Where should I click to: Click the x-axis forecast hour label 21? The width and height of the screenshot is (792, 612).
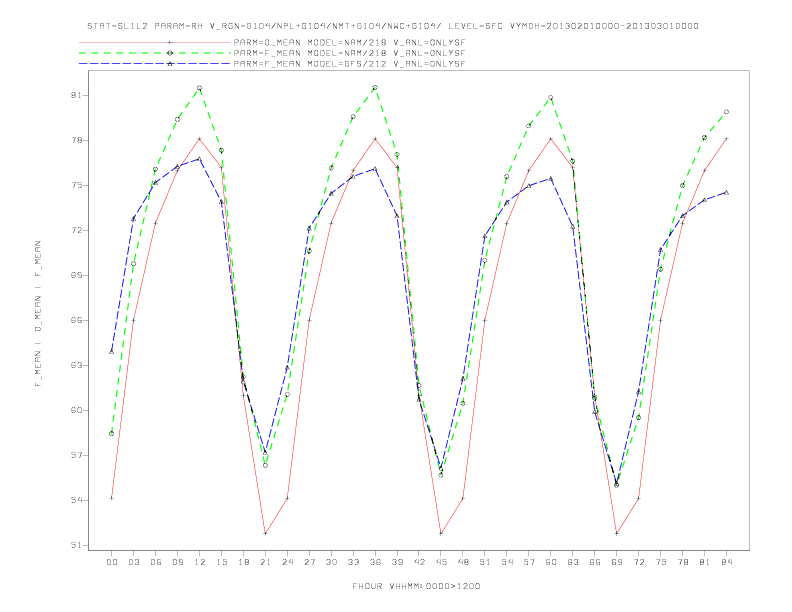[265, 562]
